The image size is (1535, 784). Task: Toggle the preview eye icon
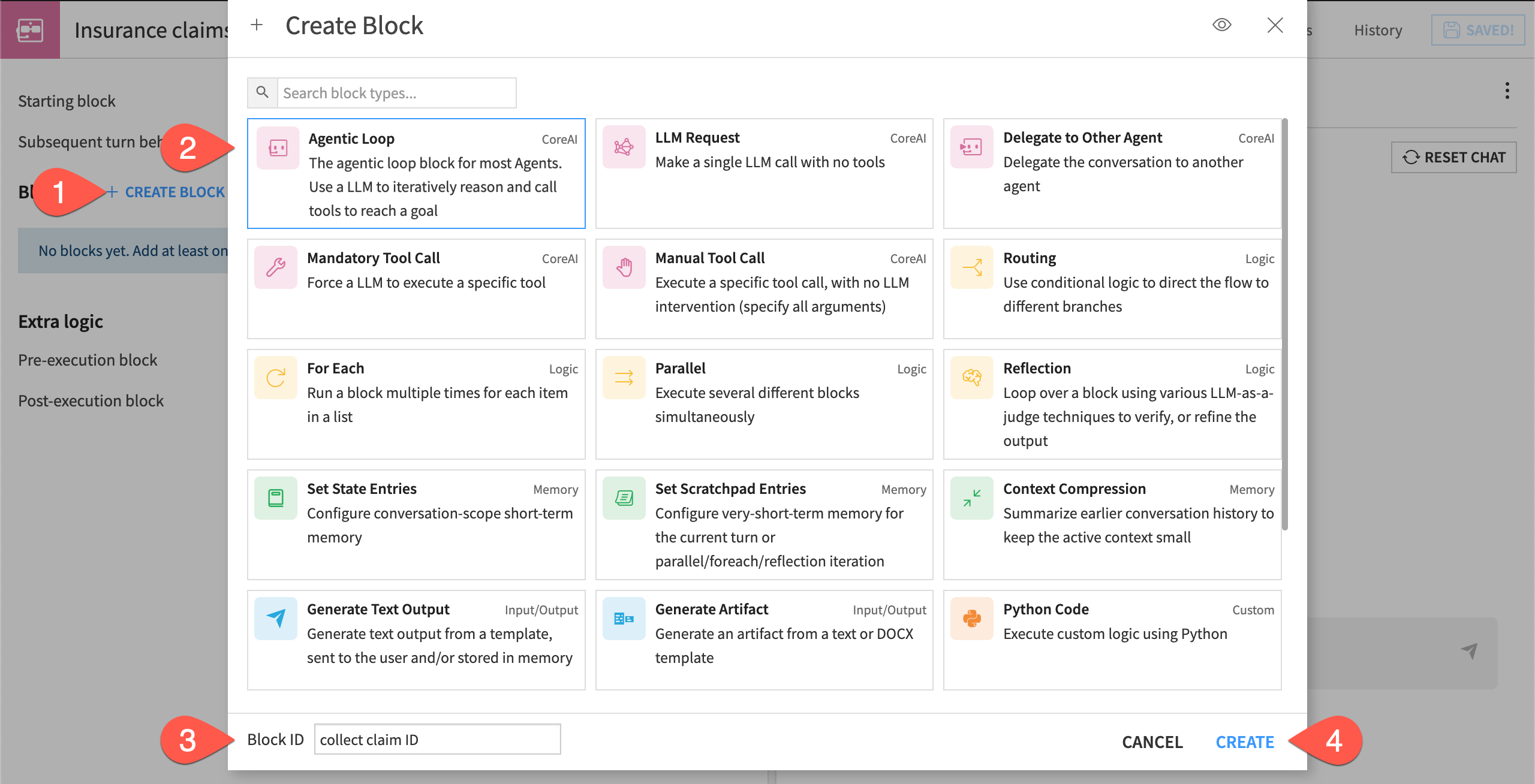click(x=1223, y=25)
